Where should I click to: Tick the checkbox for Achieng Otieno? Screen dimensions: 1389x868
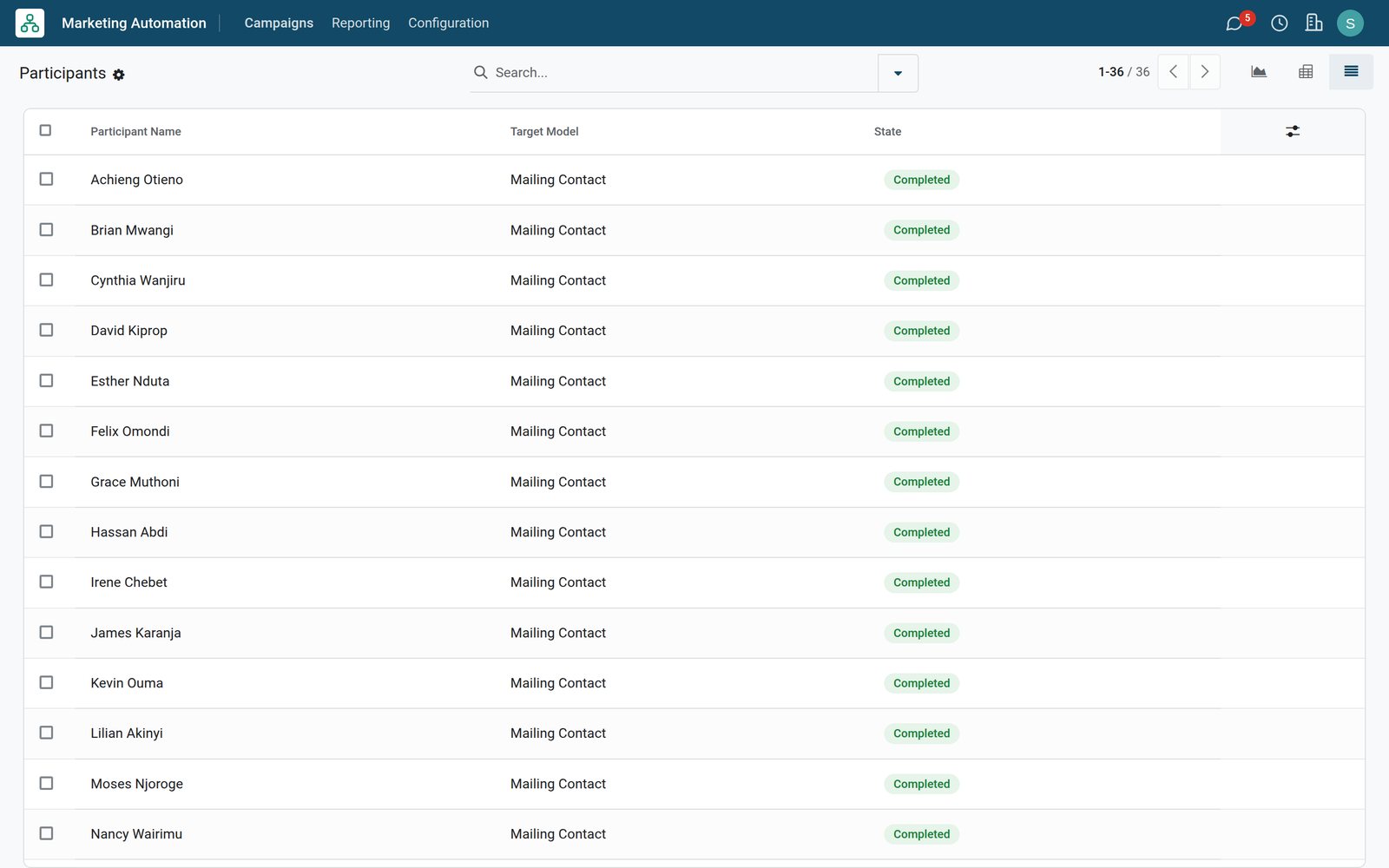click(x=47, y=179)
